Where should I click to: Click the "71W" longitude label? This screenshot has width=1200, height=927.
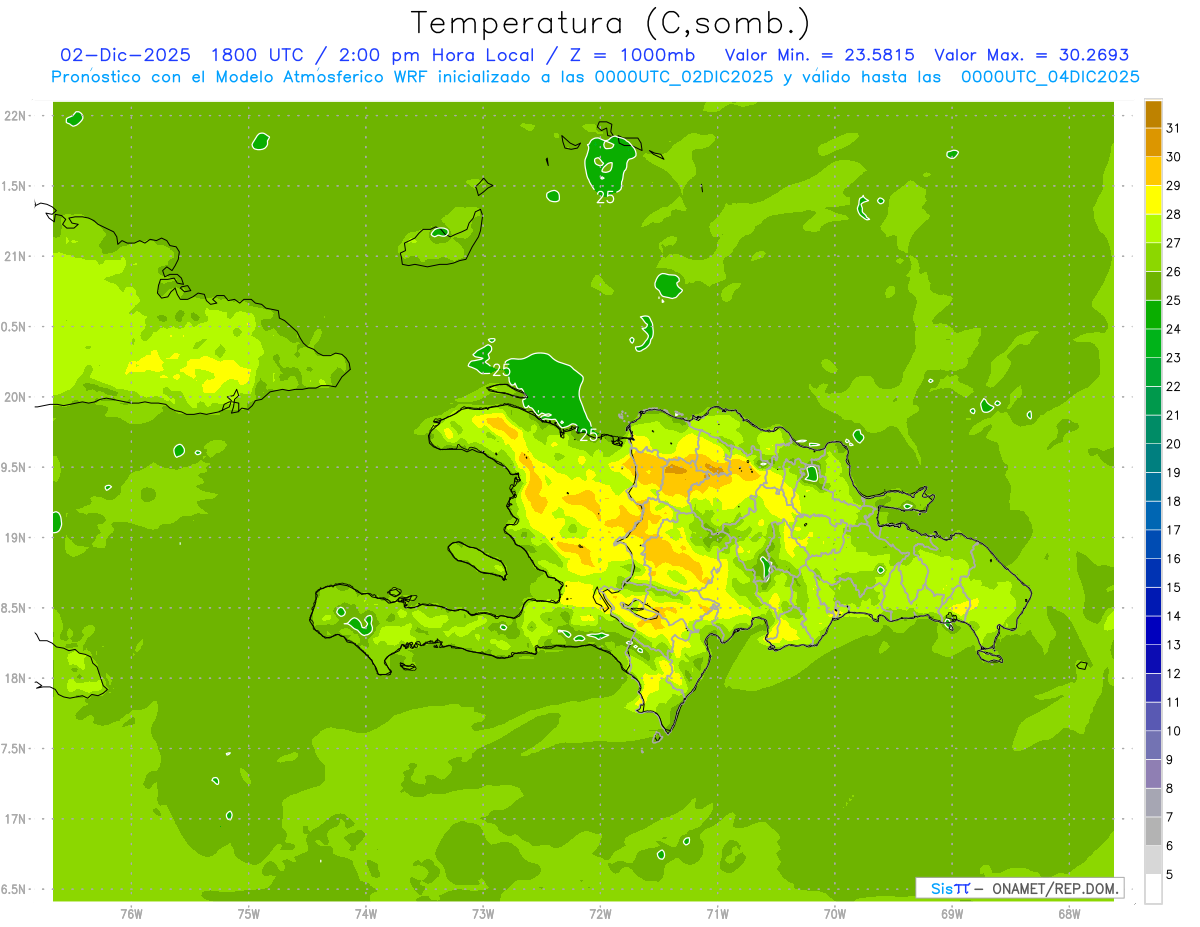717,915
